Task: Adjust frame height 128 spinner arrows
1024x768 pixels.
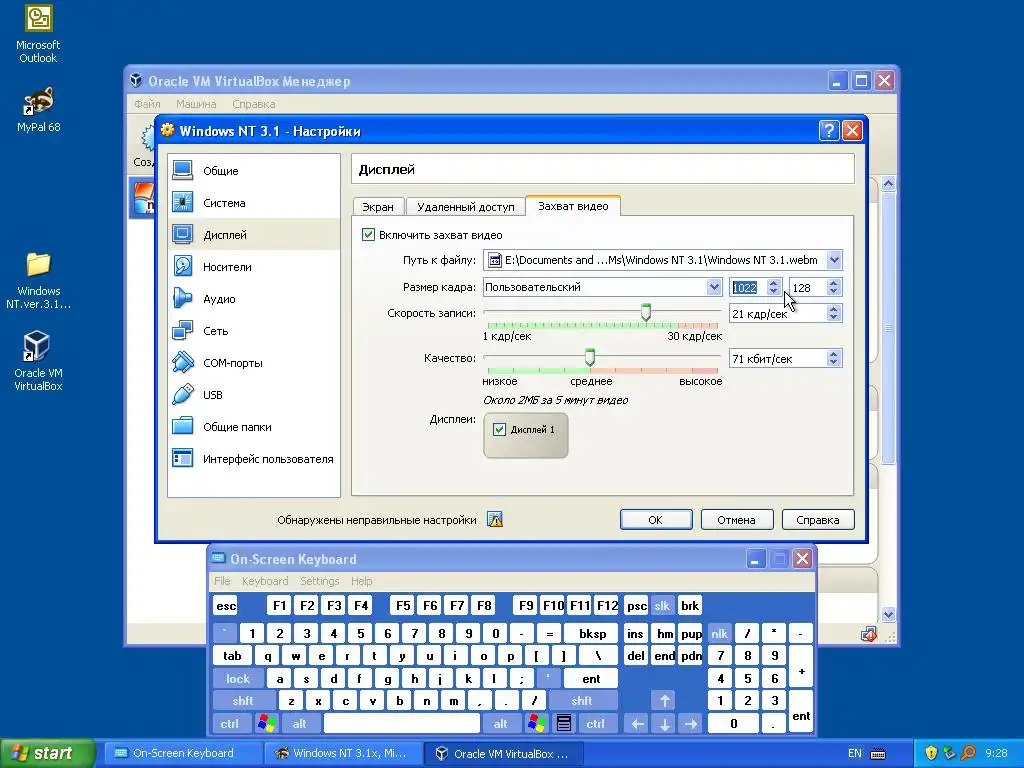Action: [833, 287]
